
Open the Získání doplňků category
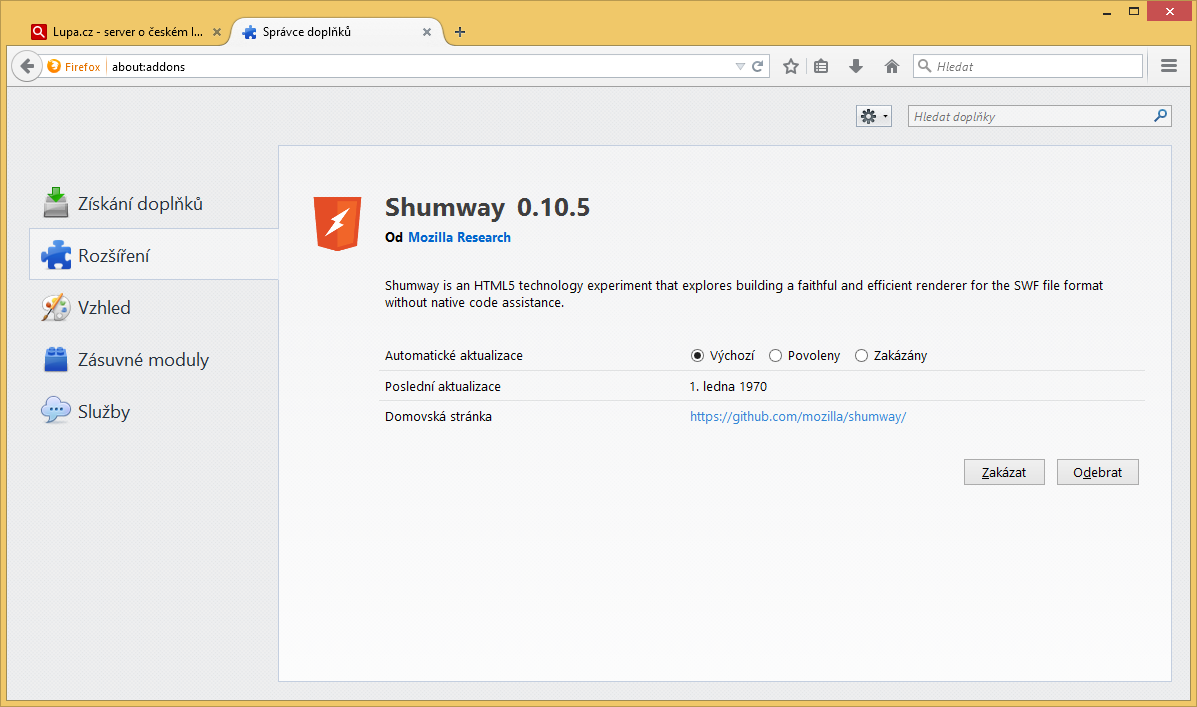pyautogui.click(x=140, y=204)
